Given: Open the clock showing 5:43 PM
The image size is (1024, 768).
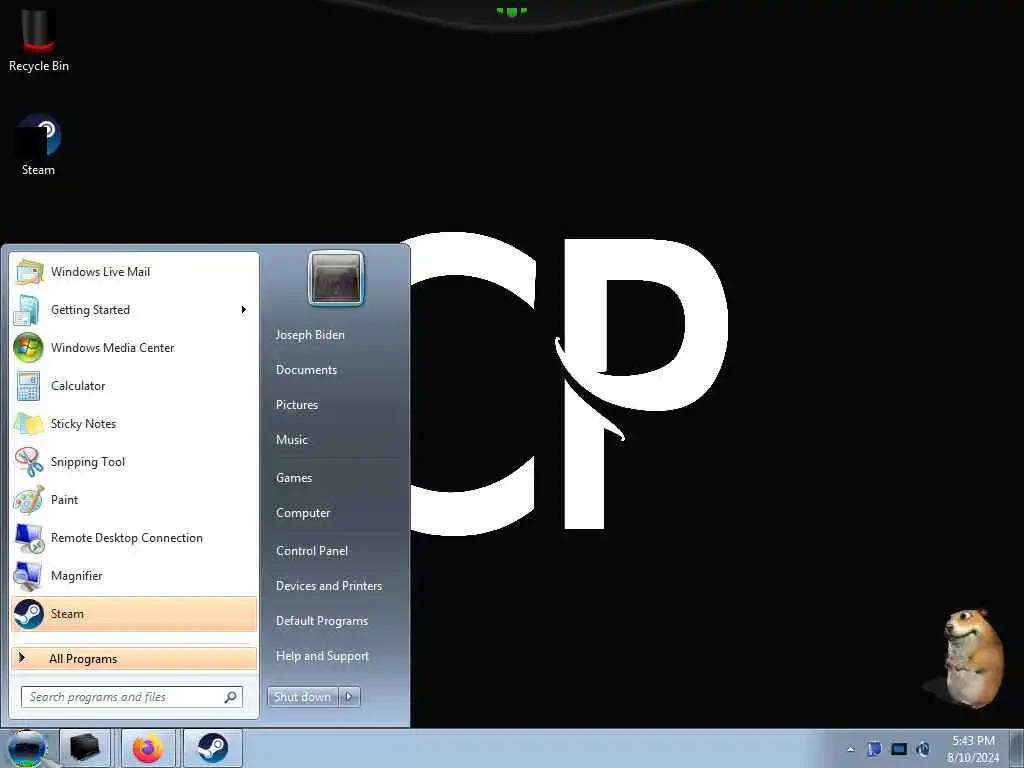Looking at the screenshot, I should 973,748.
